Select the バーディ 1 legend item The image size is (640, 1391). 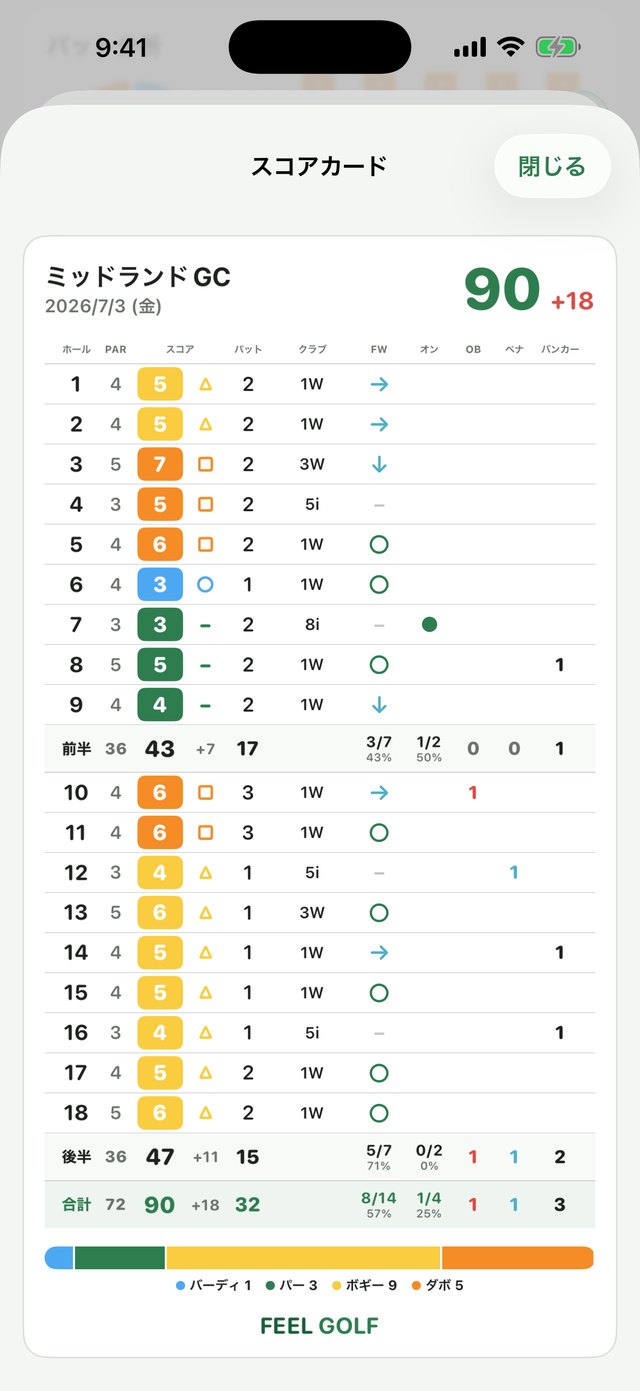[x=213, y=1285]
